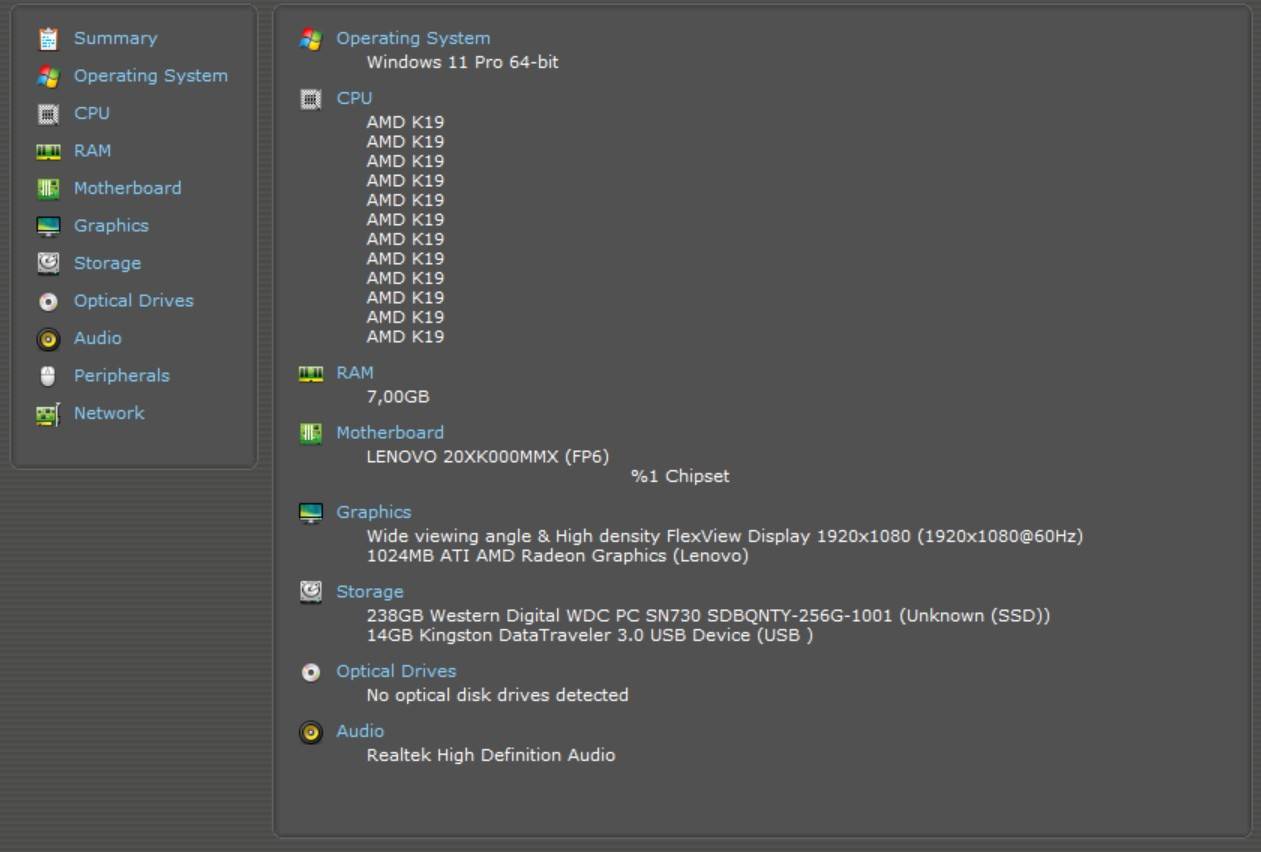
Task: Click the Optical Drives heading link in summary
Action: click(x=396, y=671)
